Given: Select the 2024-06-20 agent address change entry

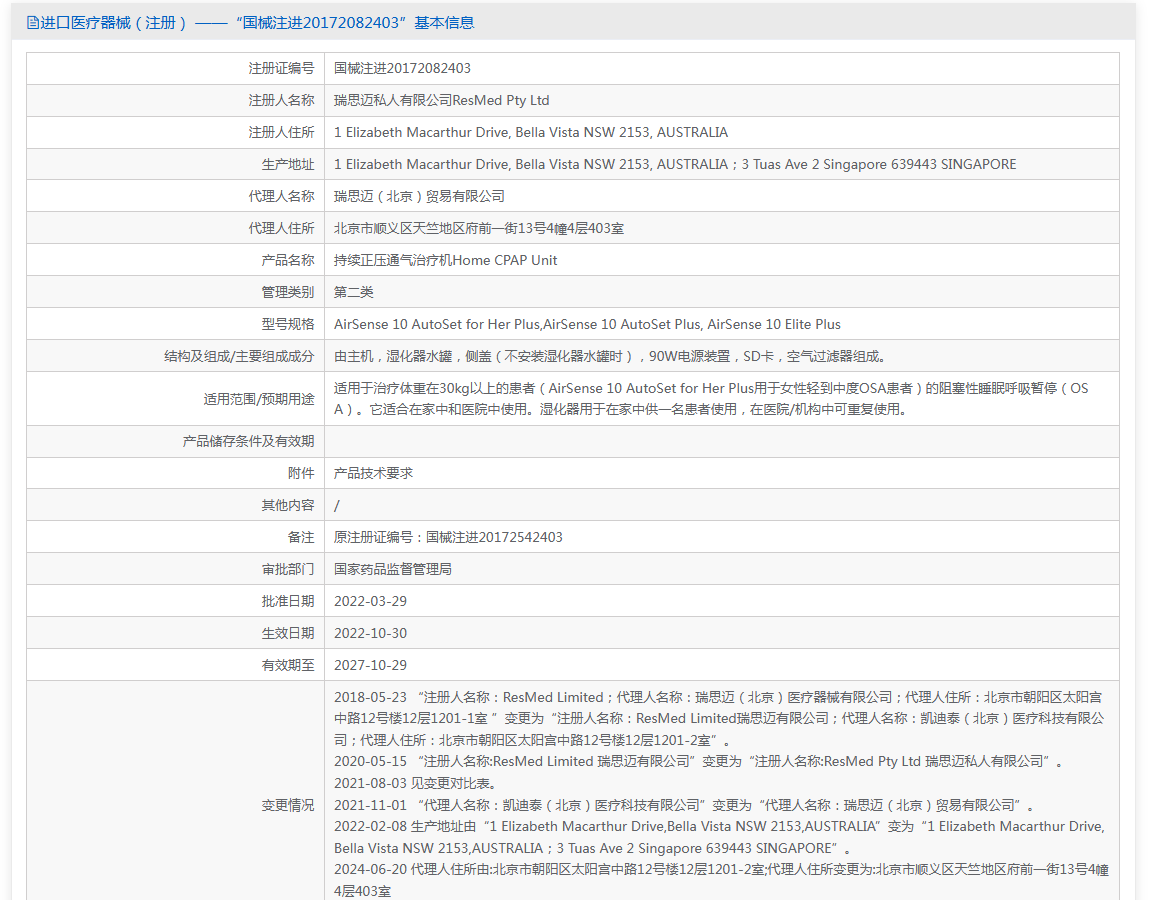Looking at the screenshot, I should pyautogui.click(x=721, y=880).
